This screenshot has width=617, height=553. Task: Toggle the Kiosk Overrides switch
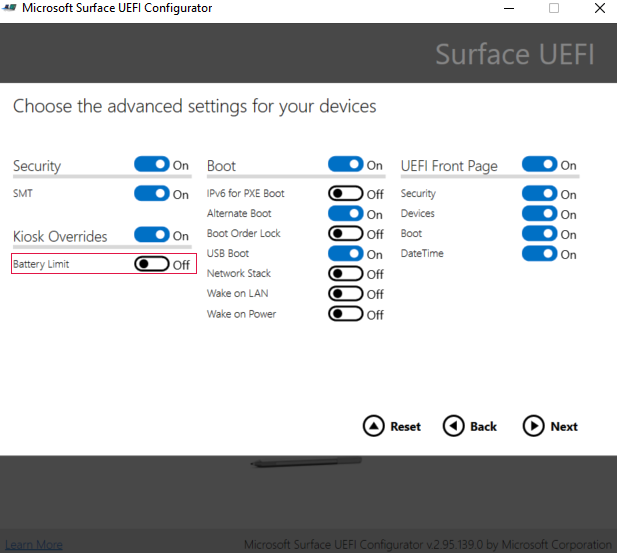[151, 235]
